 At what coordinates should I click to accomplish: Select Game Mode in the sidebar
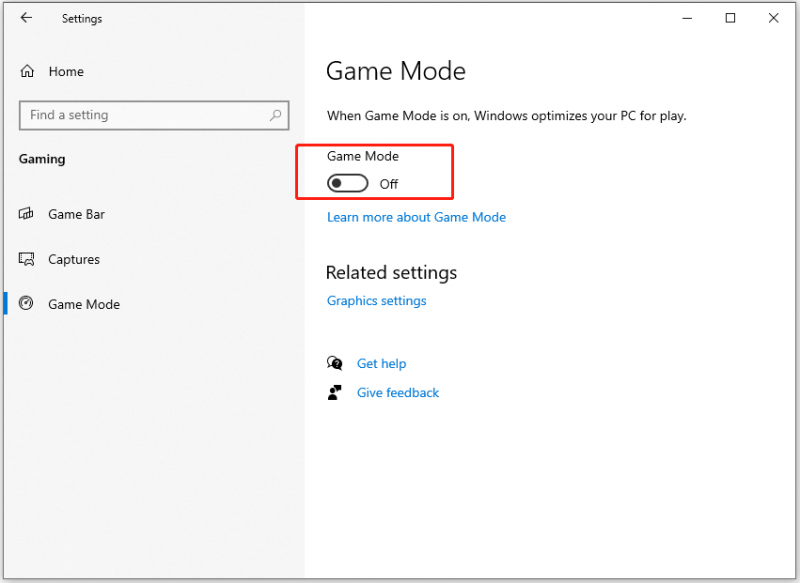(84, 305)
